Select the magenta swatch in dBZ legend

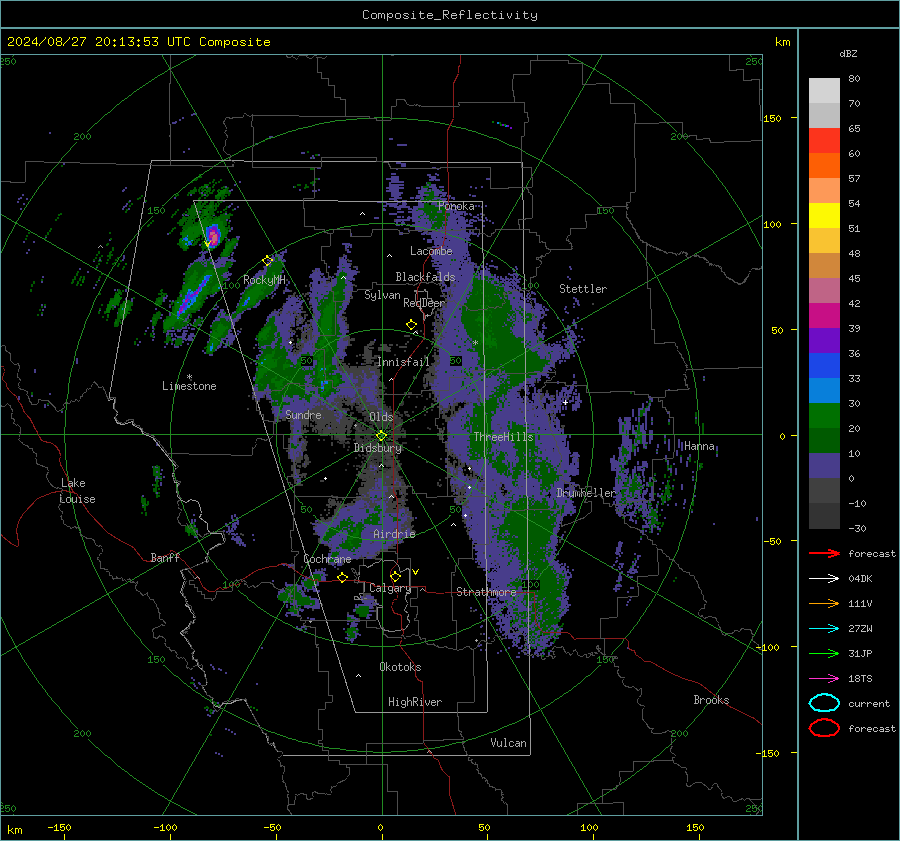coord(824,315)
